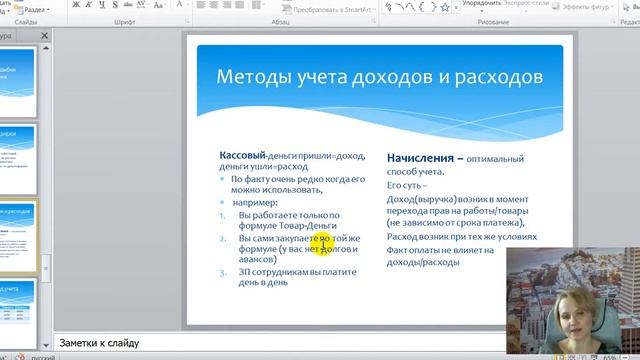This screenshot has height=360, width=640.
Task: Click text ЗП сотрудникам вы платите
Action: (298, 272)
